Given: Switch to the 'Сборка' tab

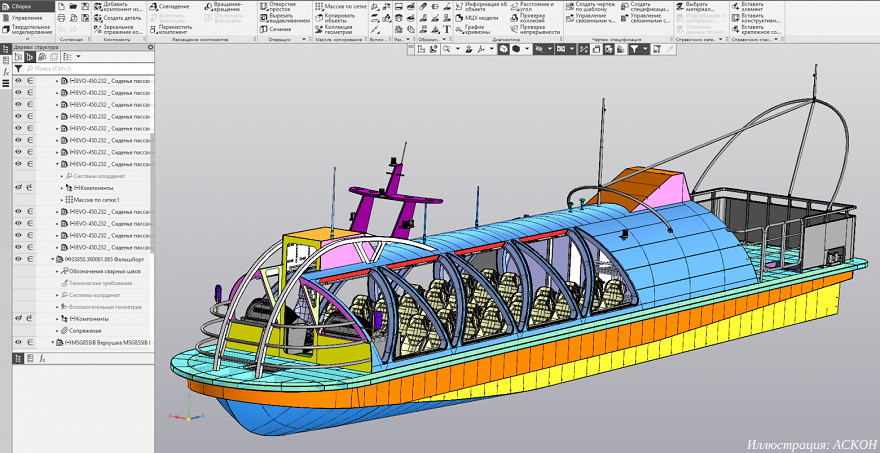Looking at the screenshot, I should coord(21,6).
